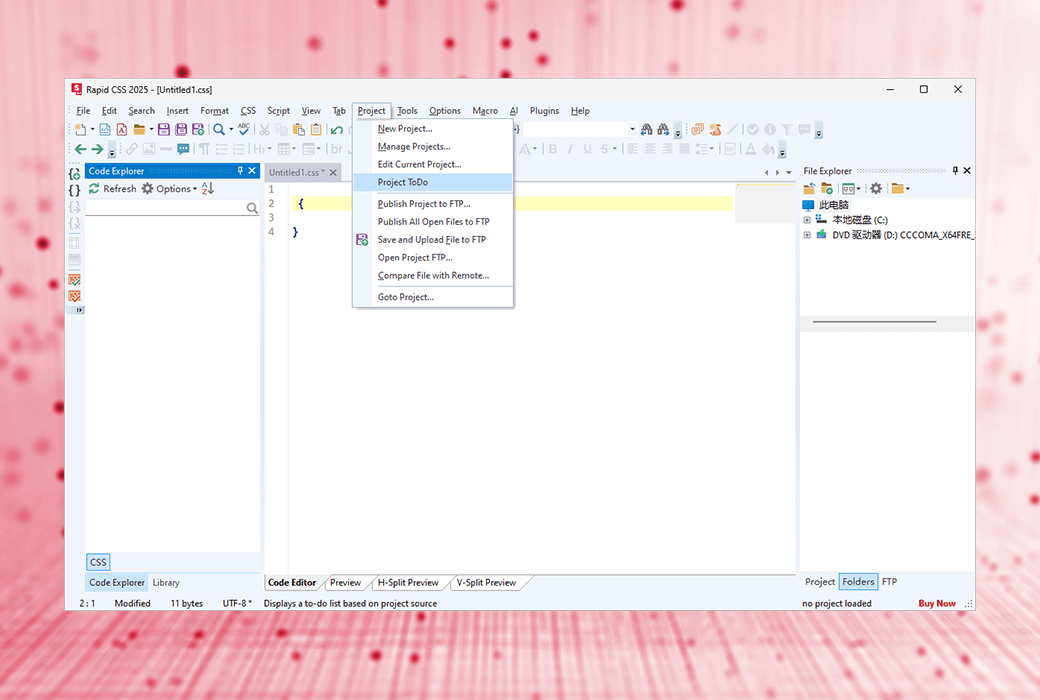This screenshot has height=700, width=1040.
Task: Choose Publish Project to FTP...
Action: click(x=432, y=204)
